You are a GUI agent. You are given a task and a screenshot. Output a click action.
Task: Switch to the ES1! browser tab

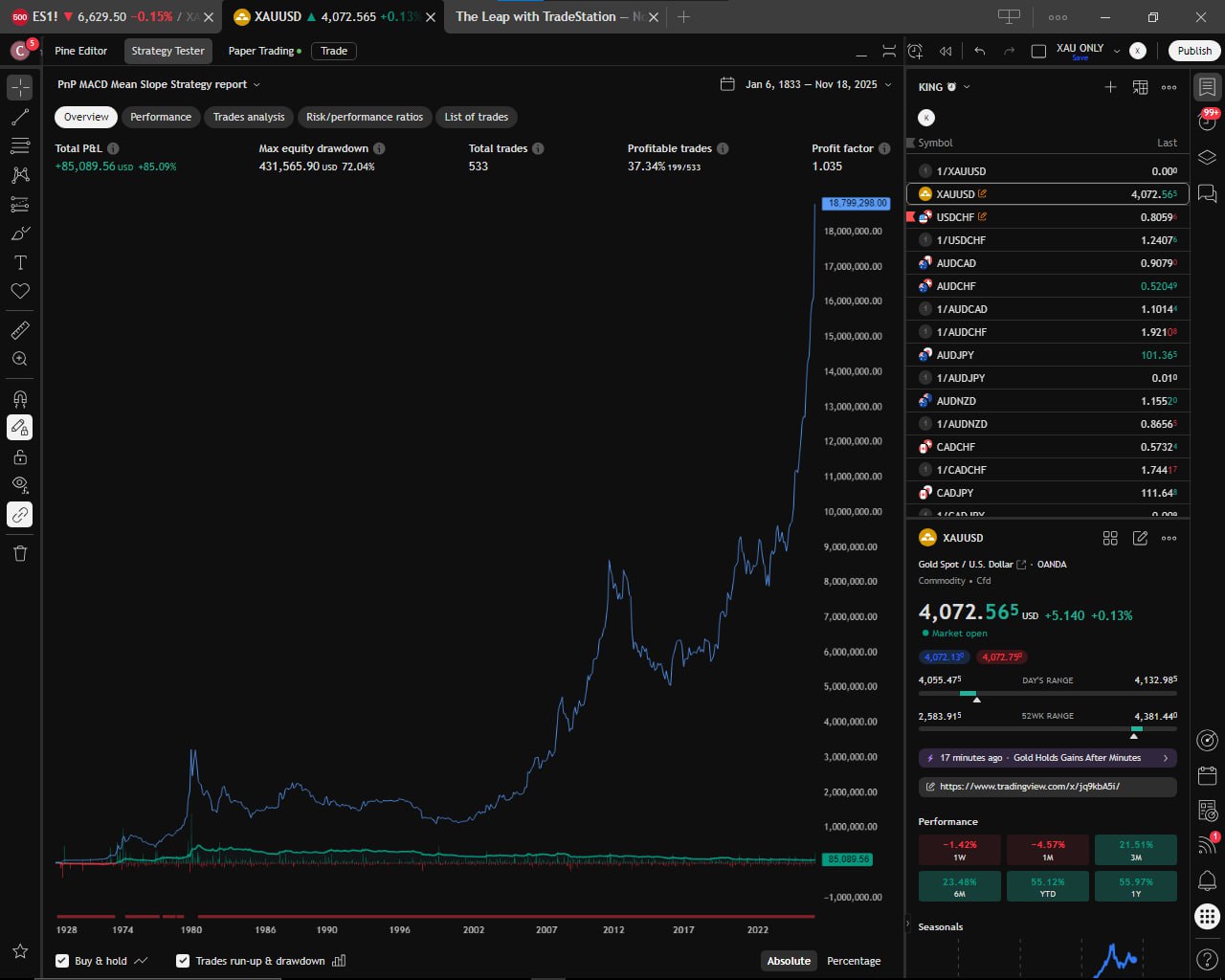(x=112, y=16)
